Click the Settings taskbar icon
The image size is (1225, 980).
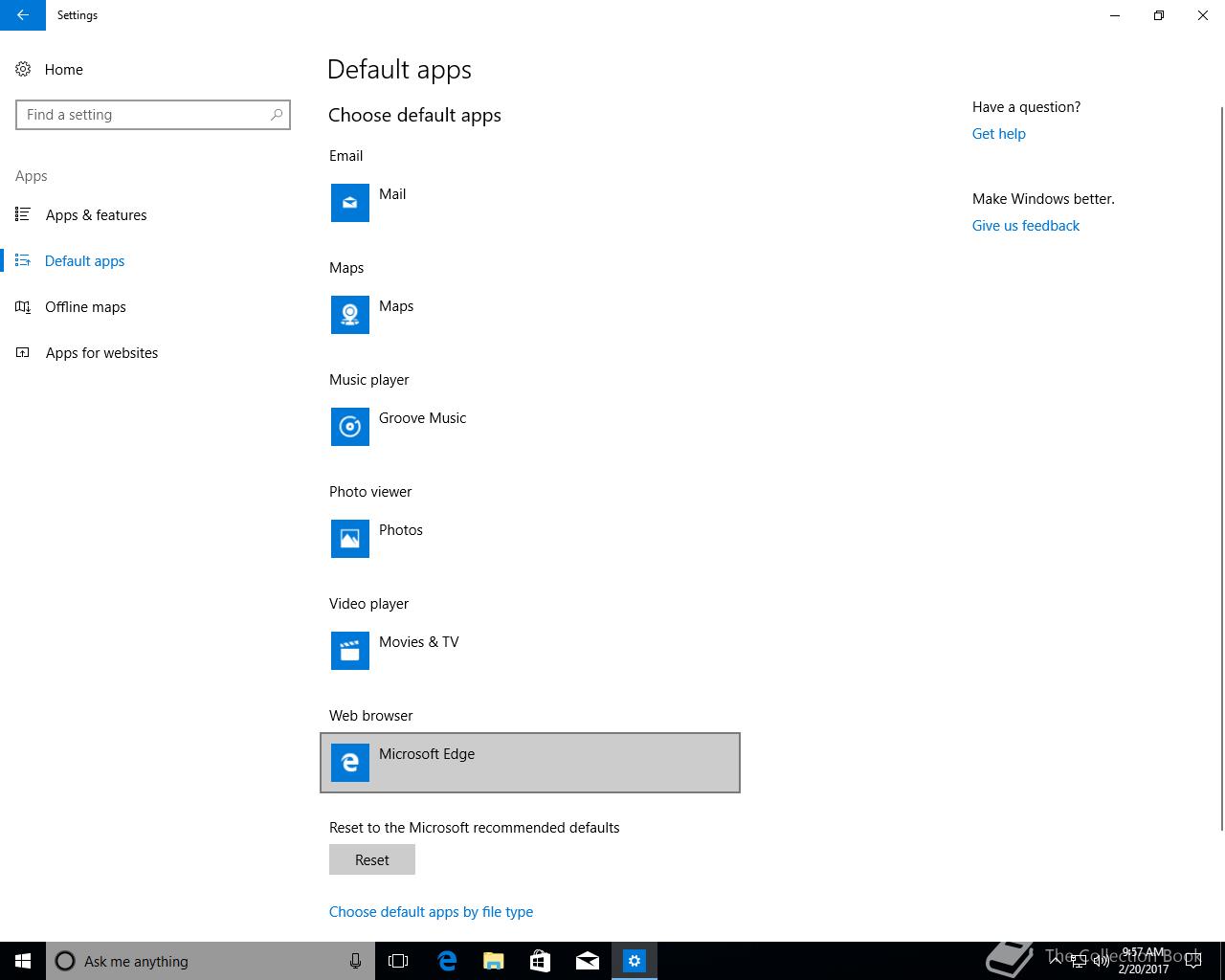[634, 961]
